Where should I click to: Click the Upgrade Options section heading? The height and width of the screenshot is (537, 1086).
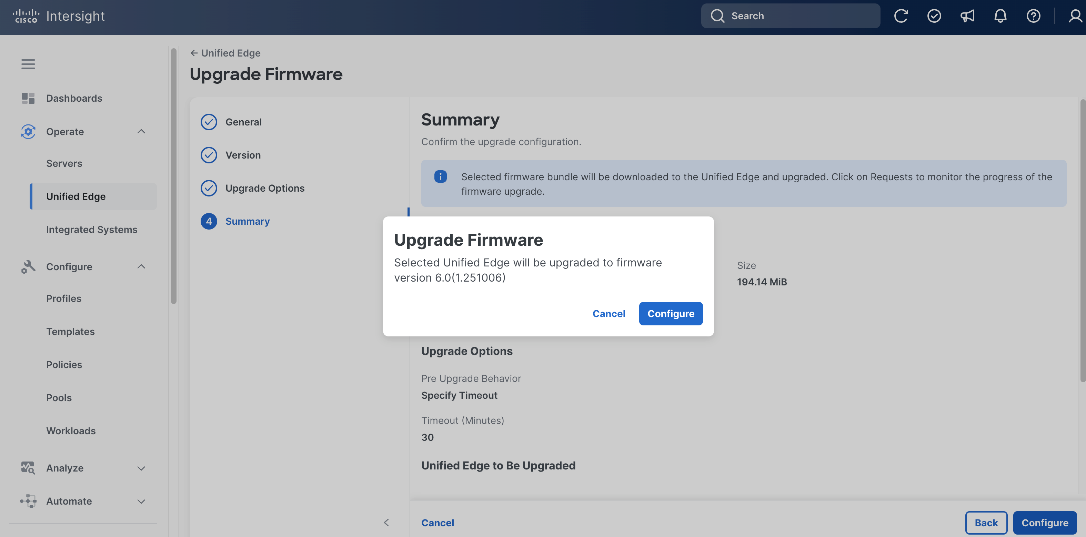[x=467, y=351]
